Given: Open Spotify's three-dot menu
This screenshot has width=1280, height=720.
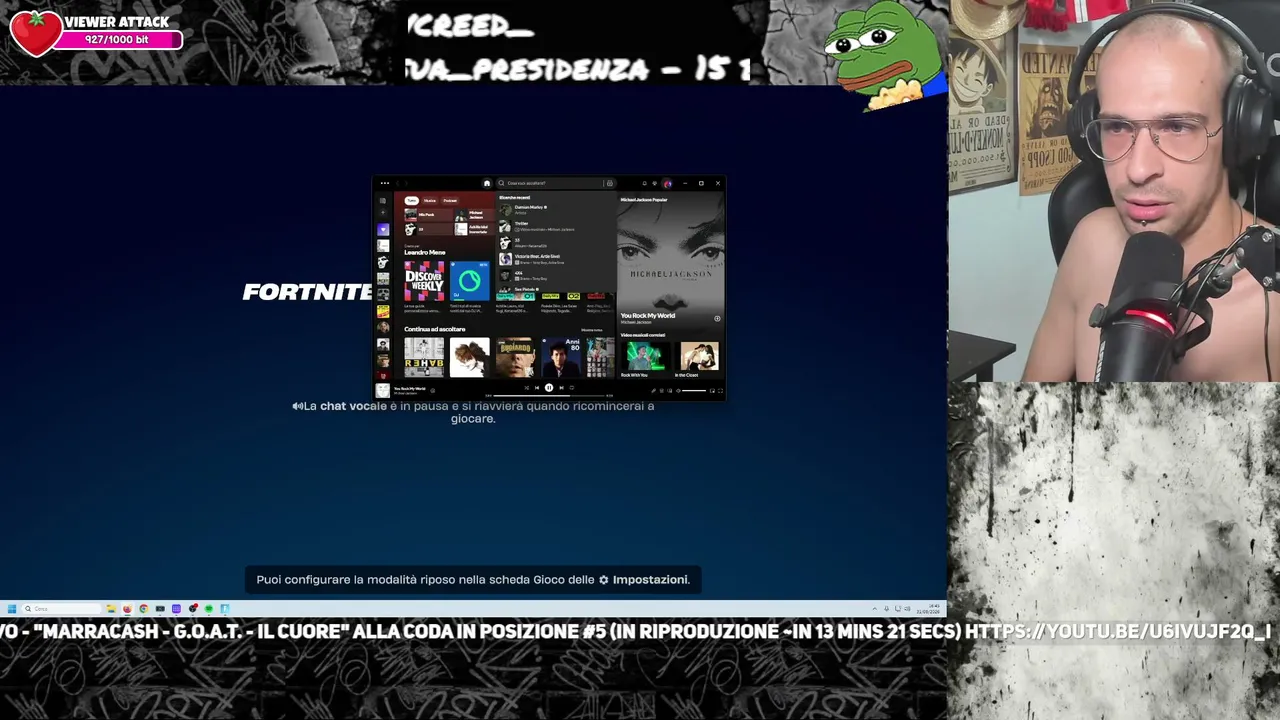Looking at the screenshot, I should click(384, 183).
